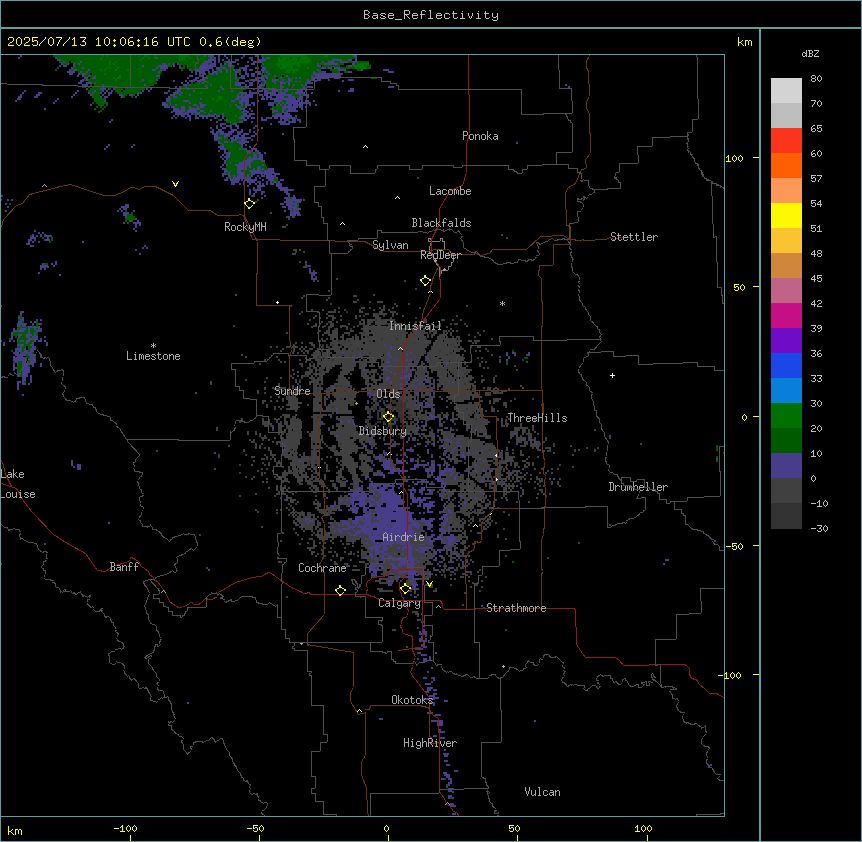This screenshot has height=842, width=862.
Task: Click the white plus marker north of Drumheller
Action: tap(612, 375)
